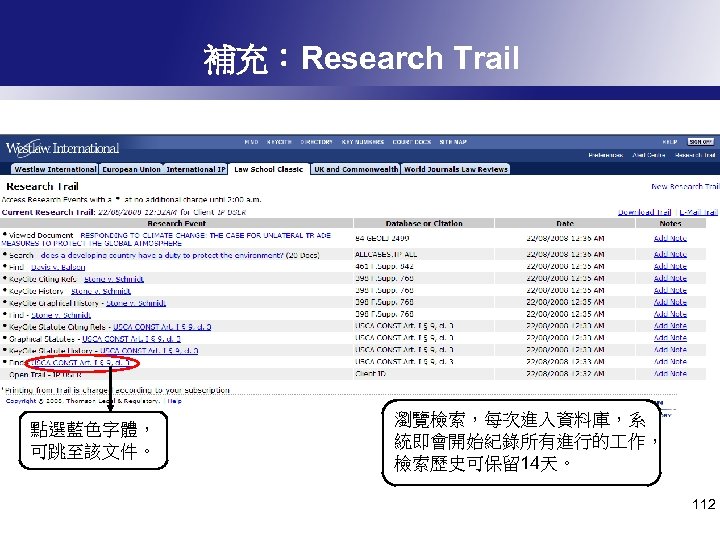Click the Help link in footer
720x540 pixels.
pos(174,401)
